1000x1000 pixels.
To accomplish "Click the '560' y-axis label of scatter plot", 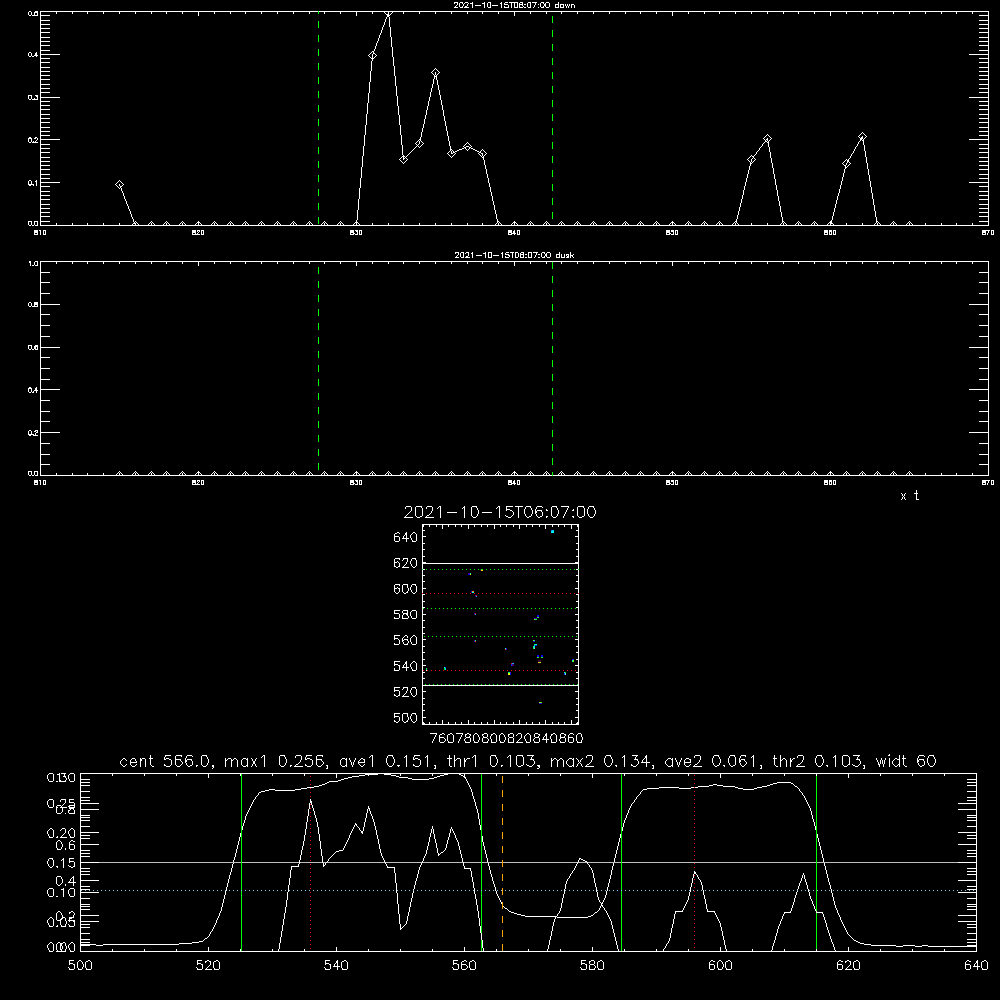I will click(x=406, y=640).
